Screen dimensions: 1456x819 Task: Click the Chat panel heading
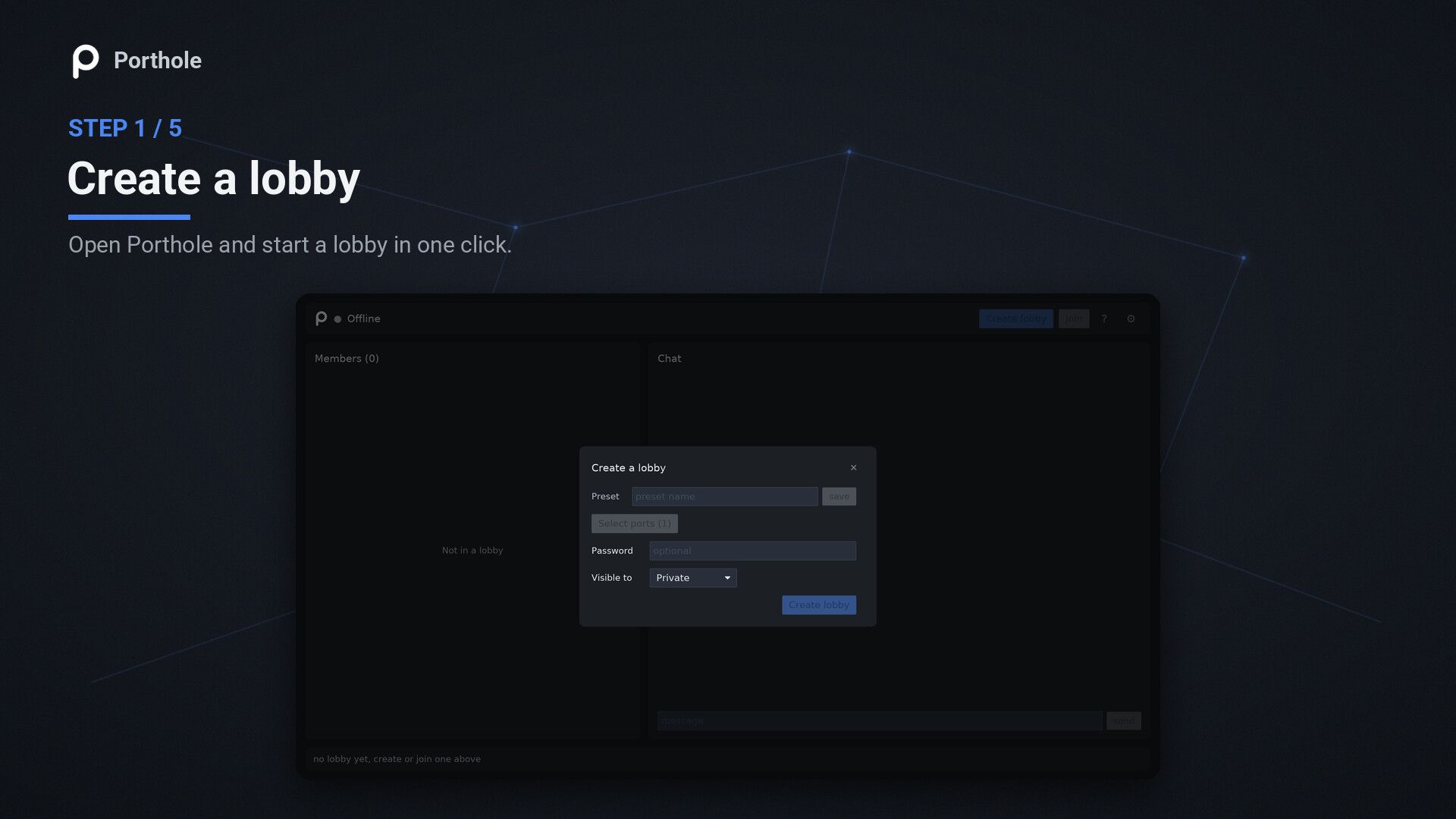tap(670, 359)
